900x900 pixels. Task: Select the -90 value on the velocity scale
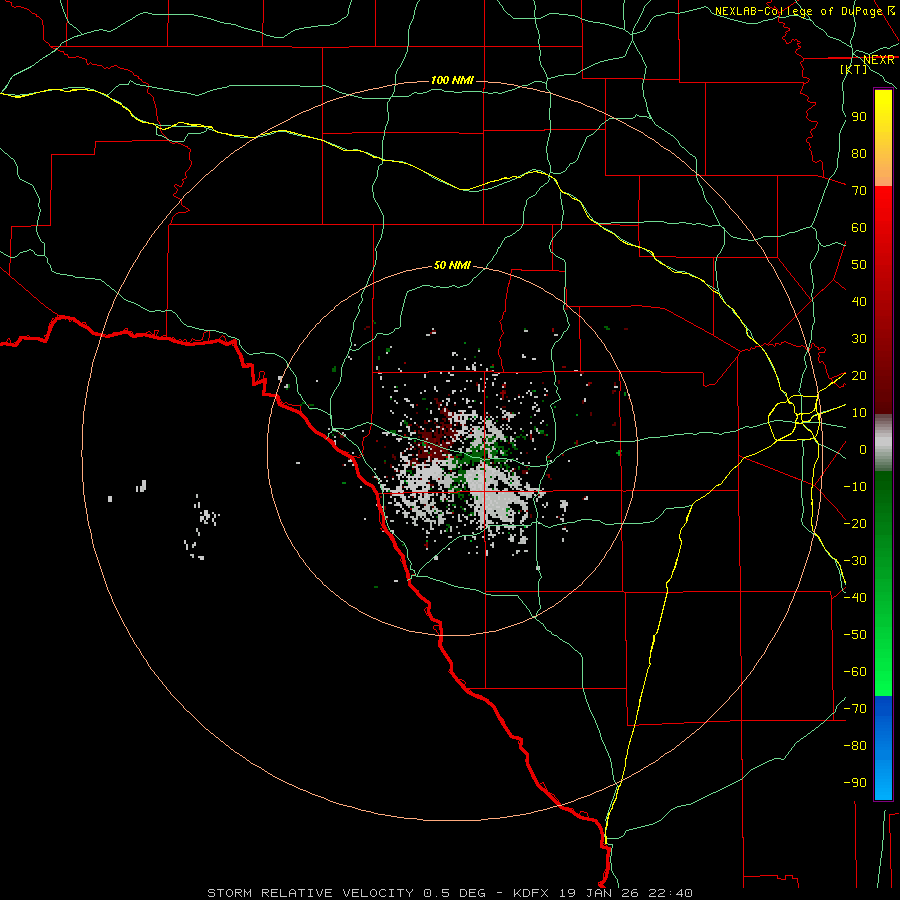click(x=855, y=783)
